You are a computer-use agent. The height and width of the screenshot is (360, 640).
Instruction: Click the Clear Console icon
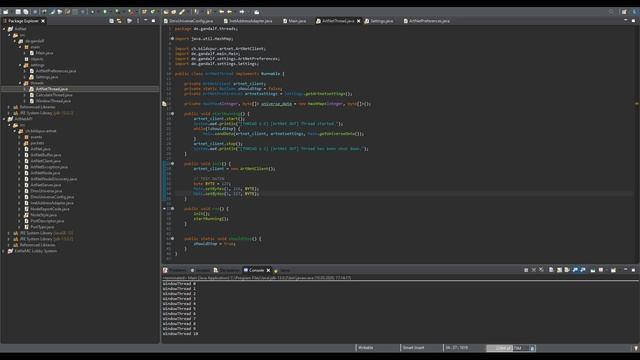(551, 270)
